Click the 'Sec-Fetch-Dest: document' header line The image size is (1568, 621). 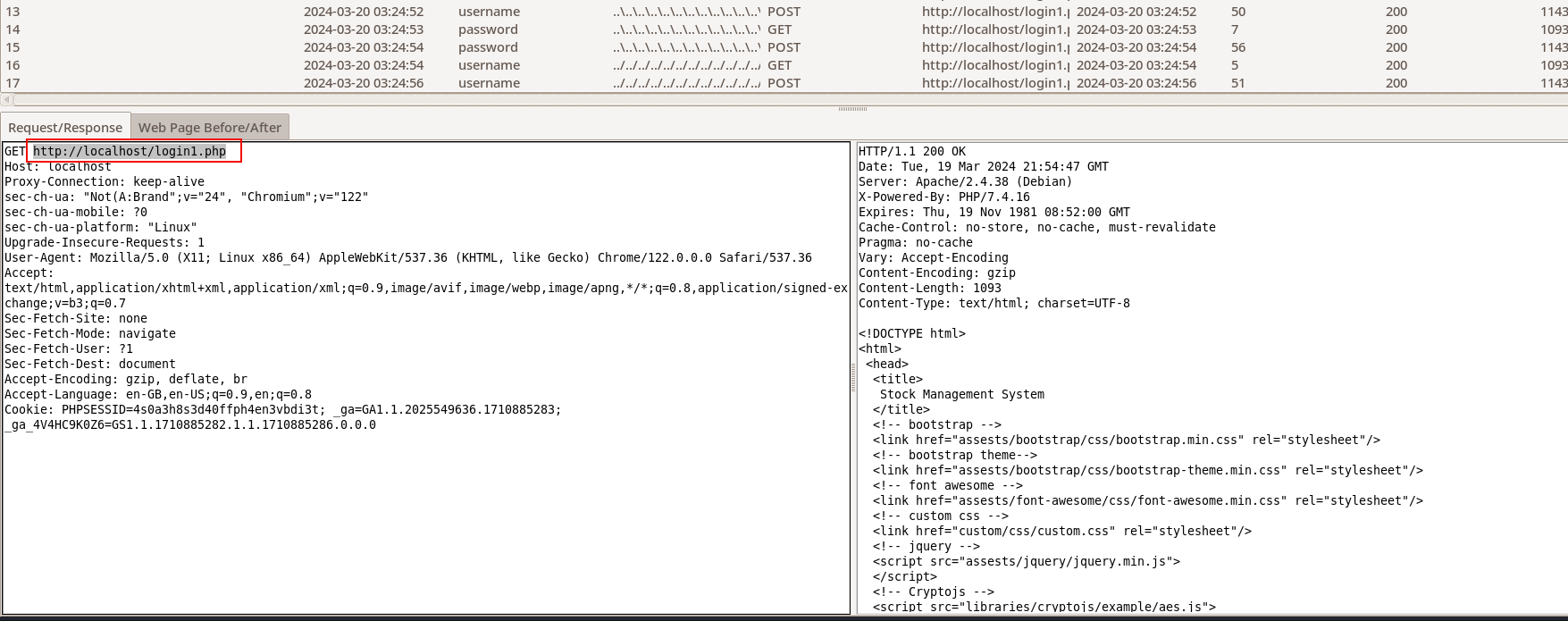point(90,364)
